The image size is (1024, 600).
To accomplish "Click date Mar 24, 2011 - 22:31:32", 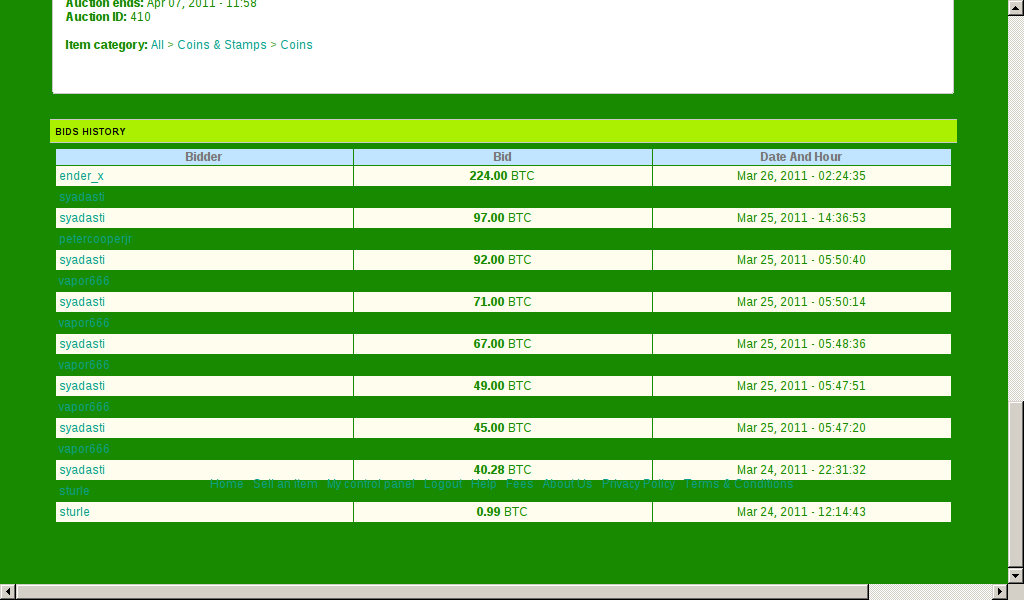I will coord(801,470).
